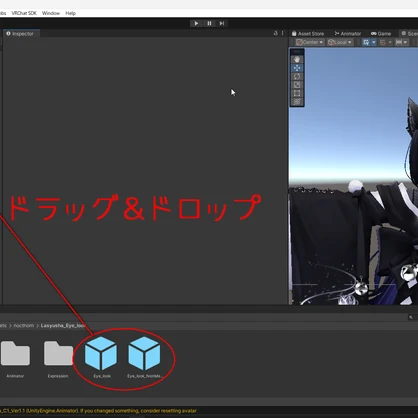Toggle the grid visibility button
Image resolution: width=418 pixels, height=418 pixels.
point(366,42)
